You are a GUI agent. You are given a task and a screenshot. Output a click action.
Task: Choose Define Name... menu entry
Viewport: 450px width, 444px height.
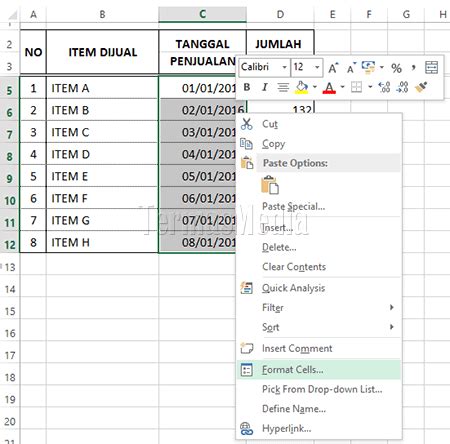(x=319, y=409)
